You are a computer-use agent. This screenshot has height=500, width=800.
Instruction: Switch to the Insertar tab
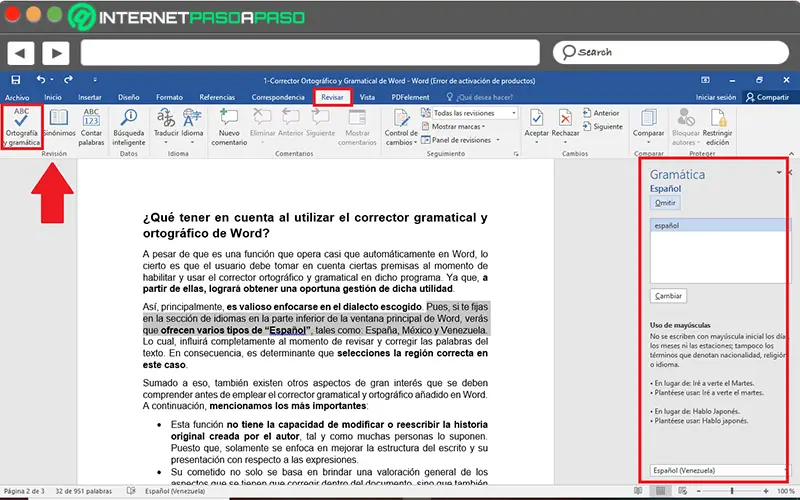coord(90,97)
